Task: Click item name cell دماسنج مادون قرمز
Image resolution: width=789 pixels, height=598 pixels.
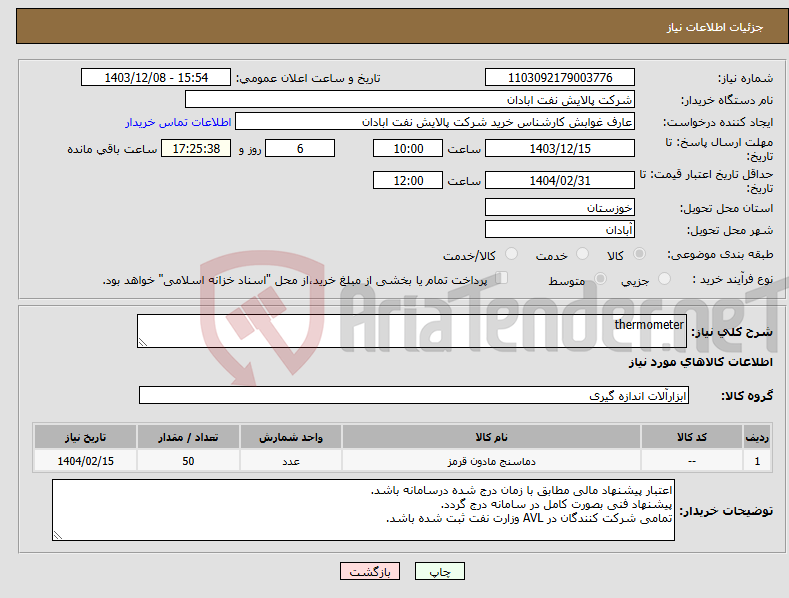Action: 491,461
